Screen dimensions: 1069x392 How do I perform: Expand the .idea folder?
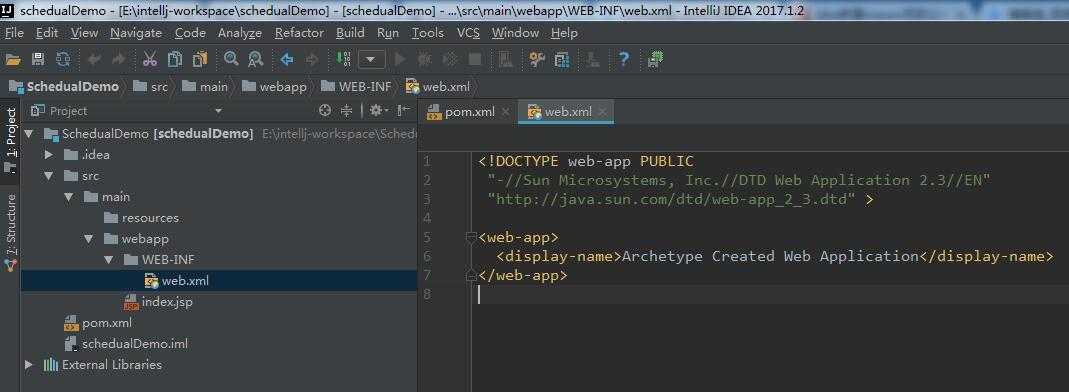coord(48,155)
